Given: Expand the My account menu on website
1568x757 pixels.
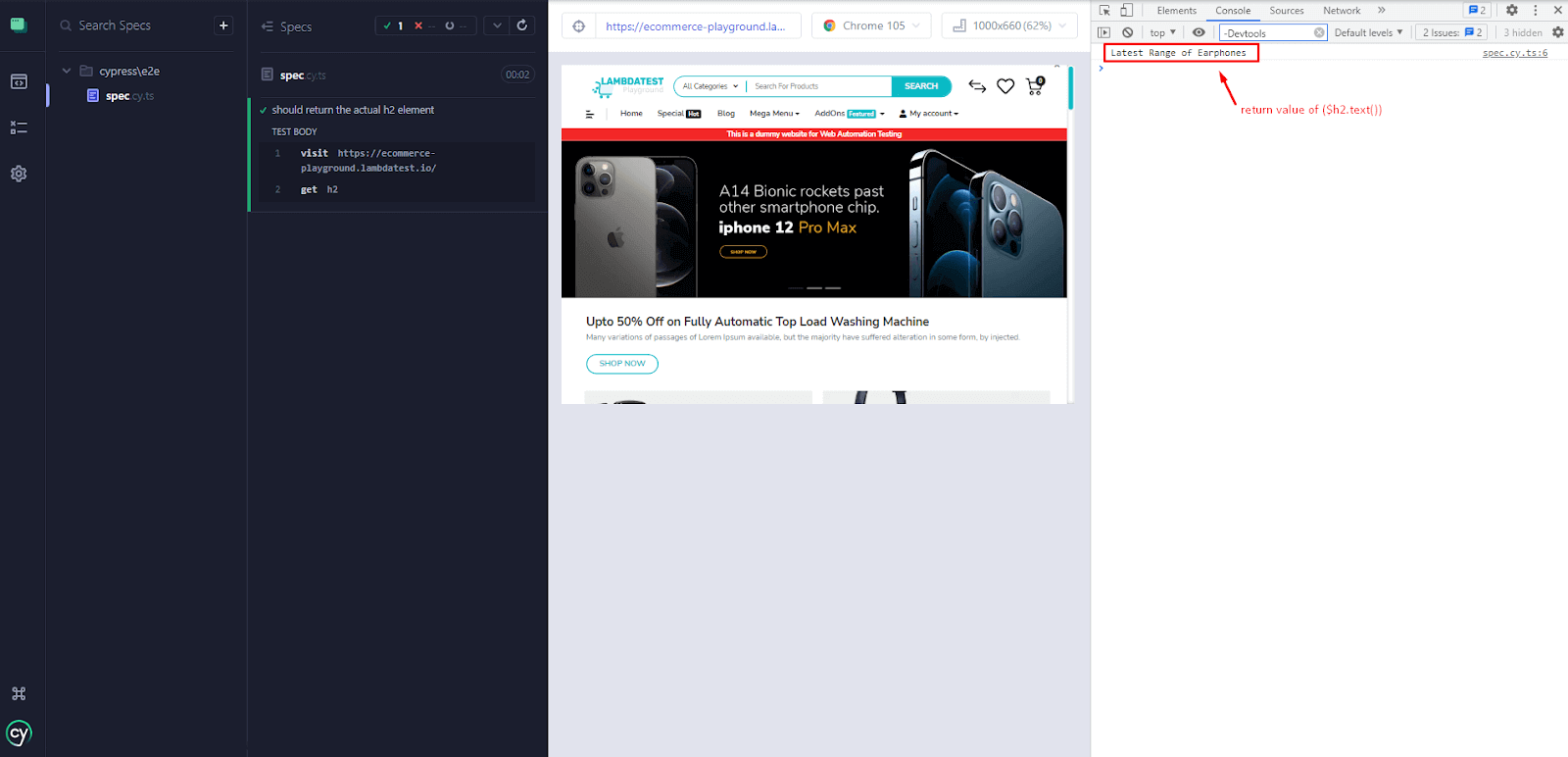Looking at the screenshot, I should [x=929, y=114].
